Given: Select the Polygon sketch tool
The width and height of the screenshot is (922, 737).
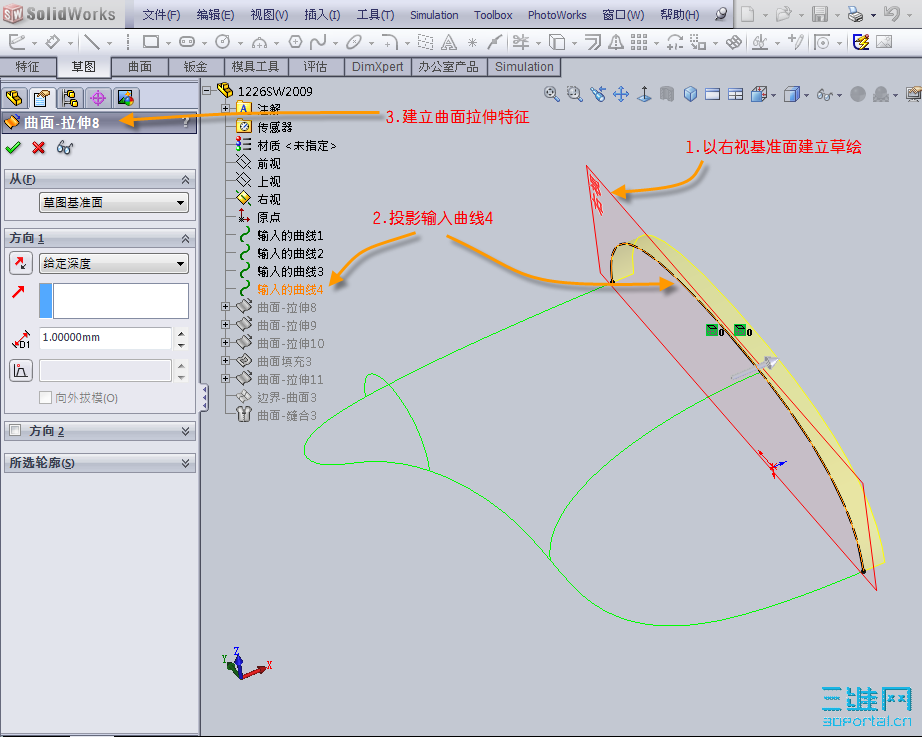Looking at the screenshot, I should click(295, 42).
